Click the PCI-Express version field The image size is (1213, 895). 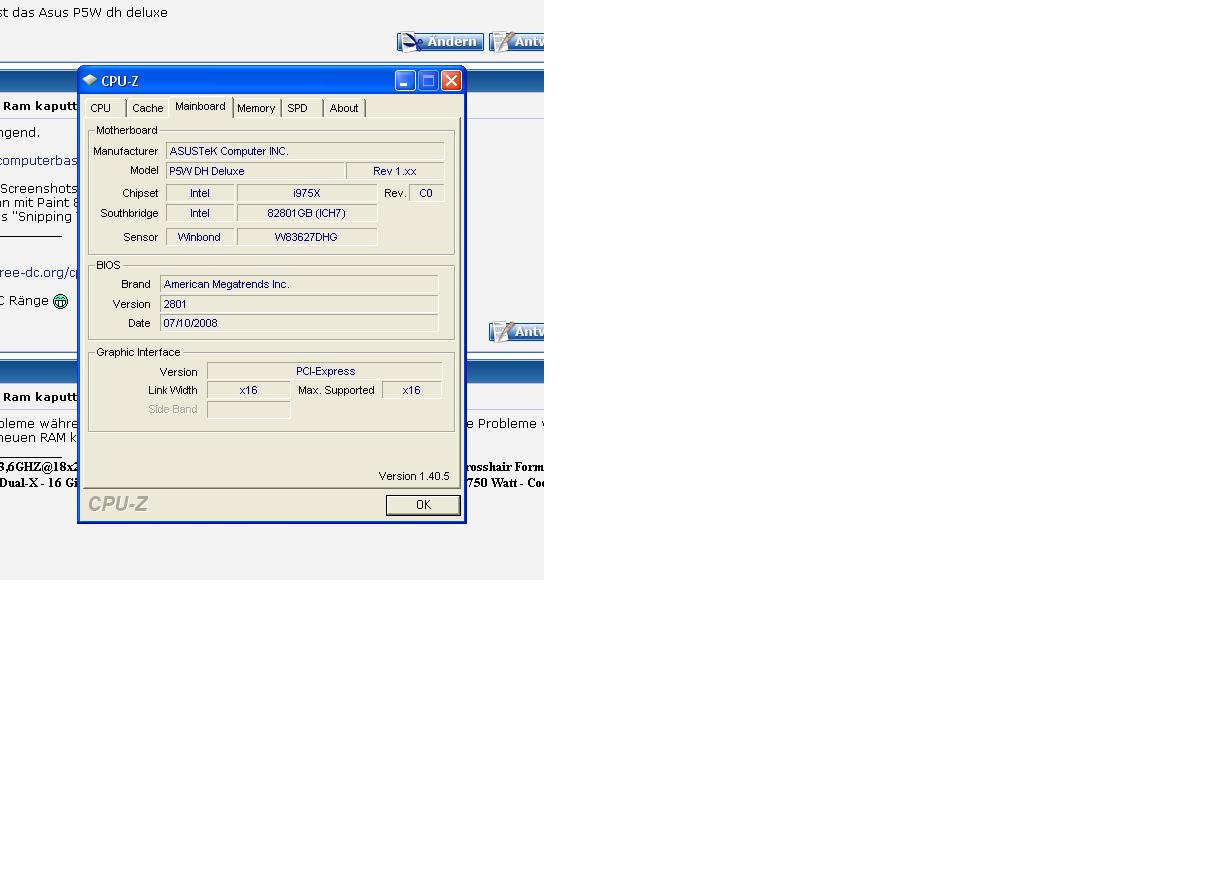click(x=325, y=371)
